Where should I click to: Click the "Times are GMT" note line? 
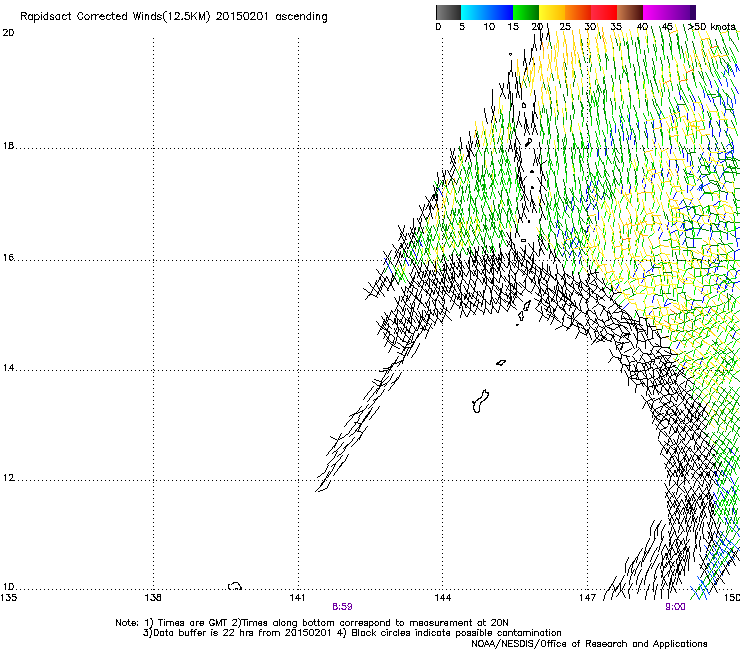[312, 623]
